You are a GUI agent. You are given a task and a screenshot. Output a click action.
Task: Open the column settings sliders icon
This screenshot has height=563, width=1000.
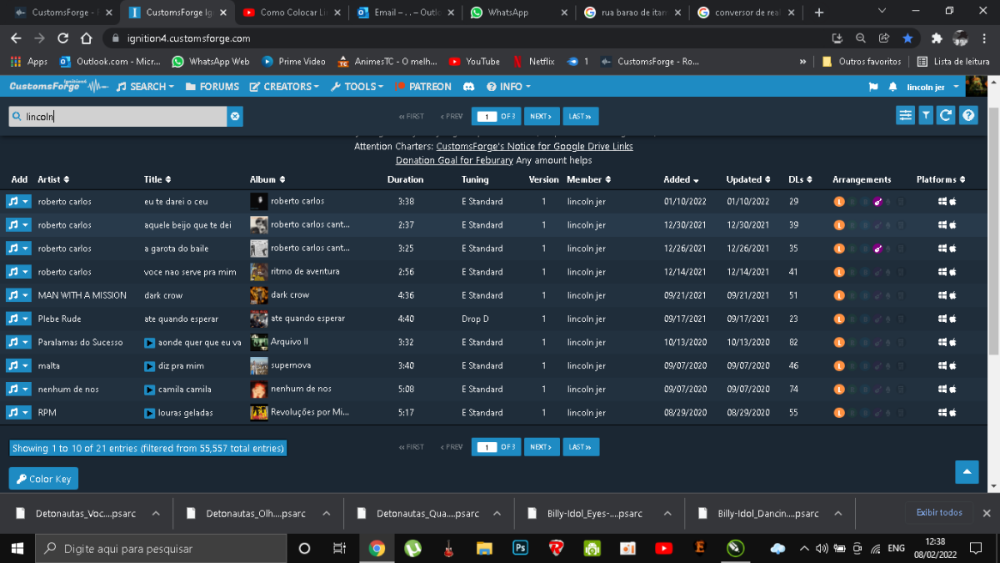click(x=905, y=116)
